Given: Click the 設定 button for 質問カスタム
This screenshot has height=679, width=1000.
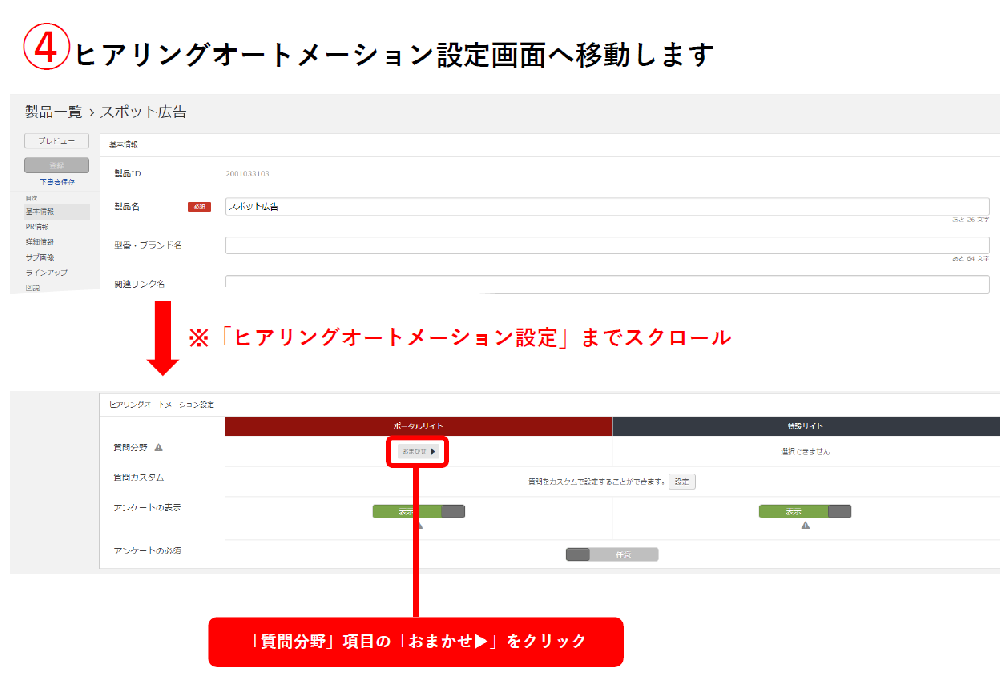Looking at the screenshot, I should 681,481.
